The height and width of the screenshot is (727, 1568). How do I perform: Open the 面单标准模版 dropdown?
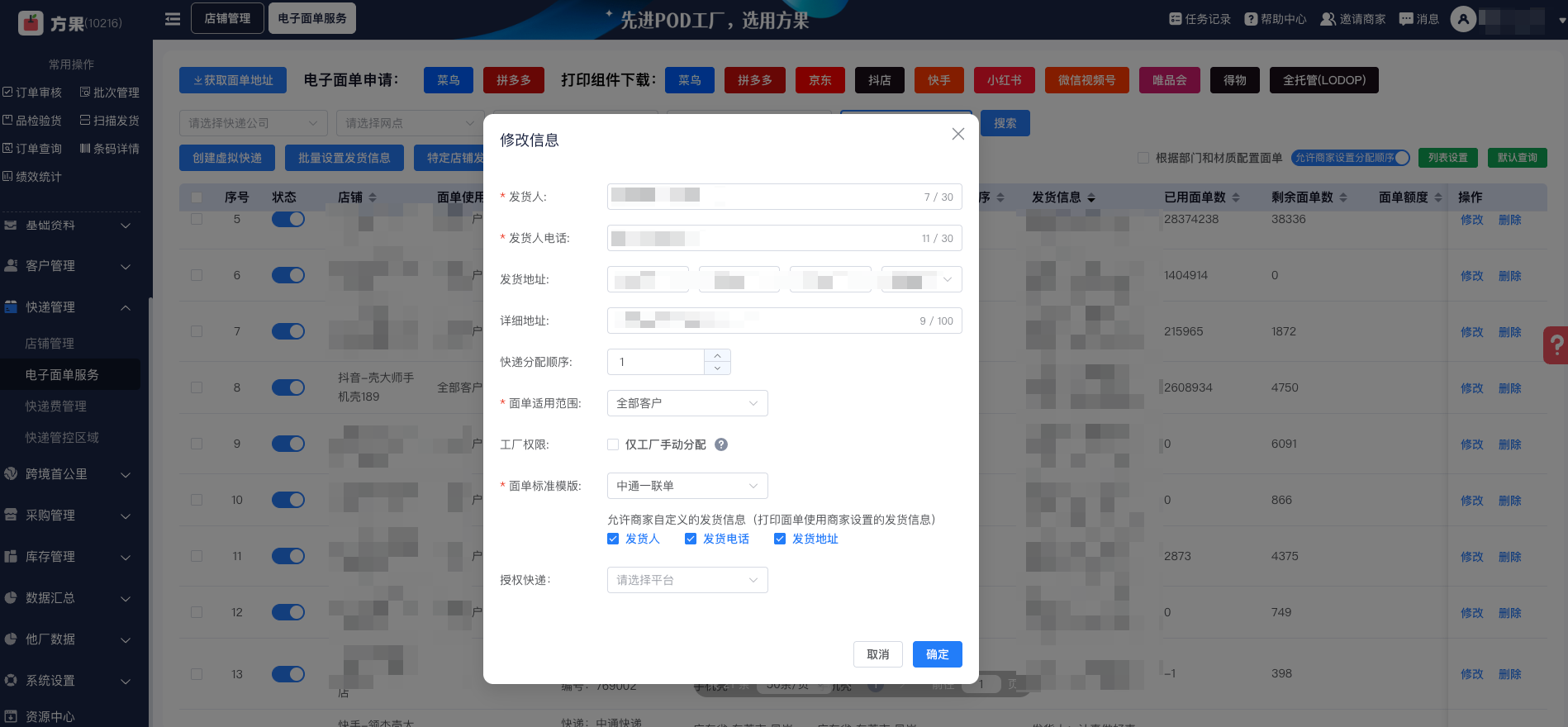[x=687, y=486]
